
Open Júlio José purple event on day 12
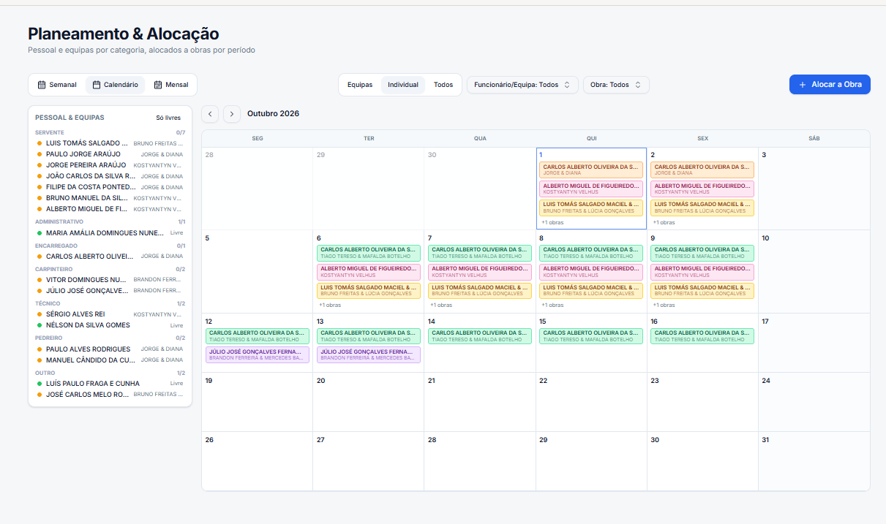pyautogui.click(x=257, y=355)
